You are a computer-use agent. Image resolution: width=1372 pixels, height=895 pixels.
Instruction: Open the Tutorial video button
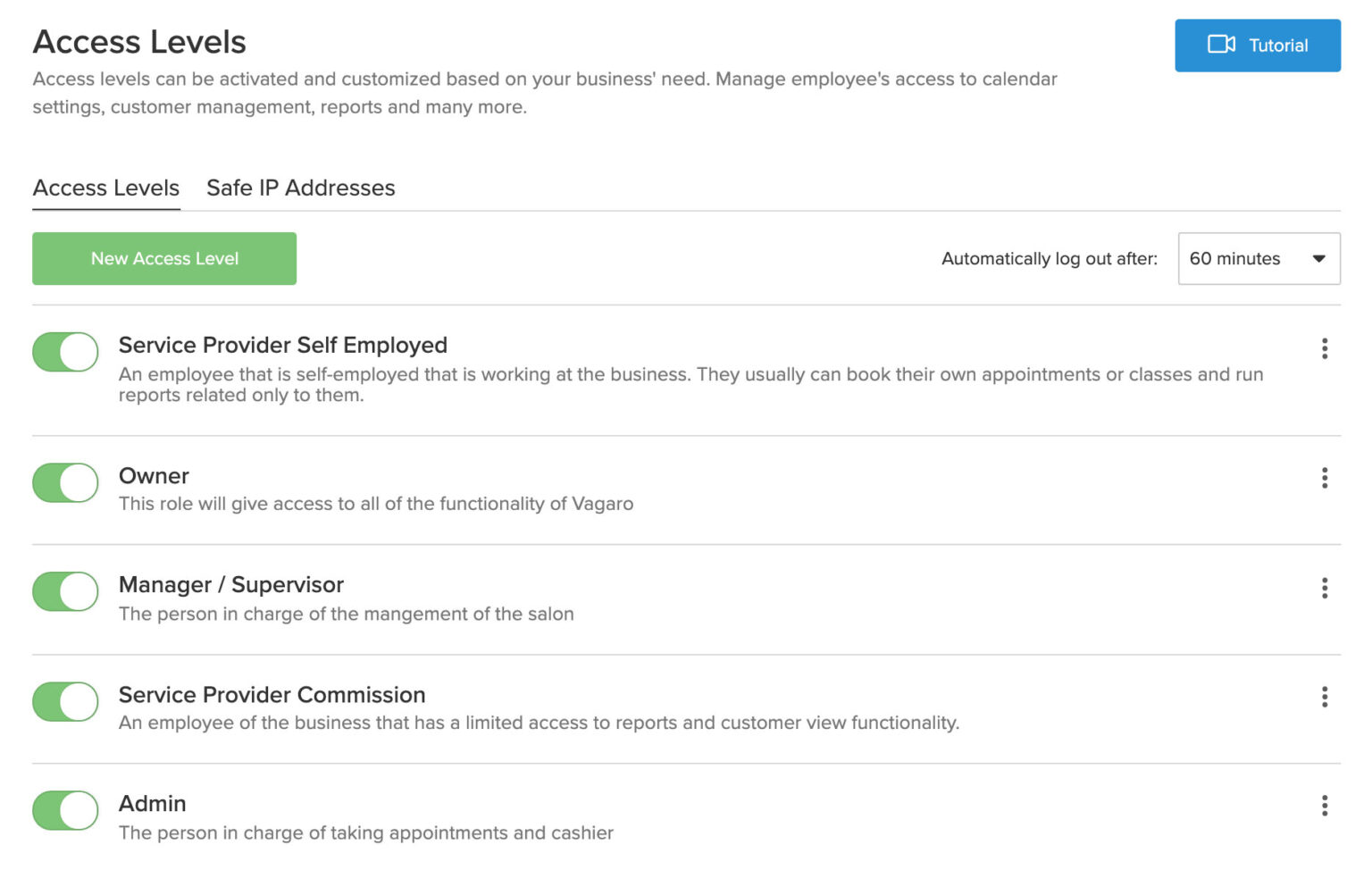[x=1257, y=46]
